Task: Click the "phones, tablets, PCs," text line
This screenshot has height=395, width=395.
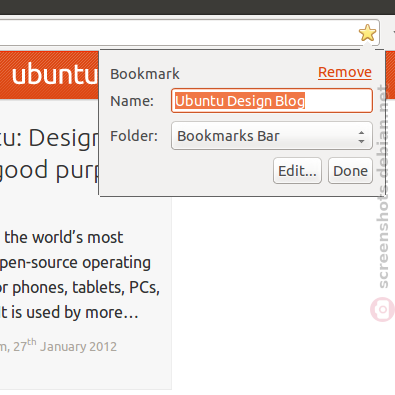Action: coord(86,288)
